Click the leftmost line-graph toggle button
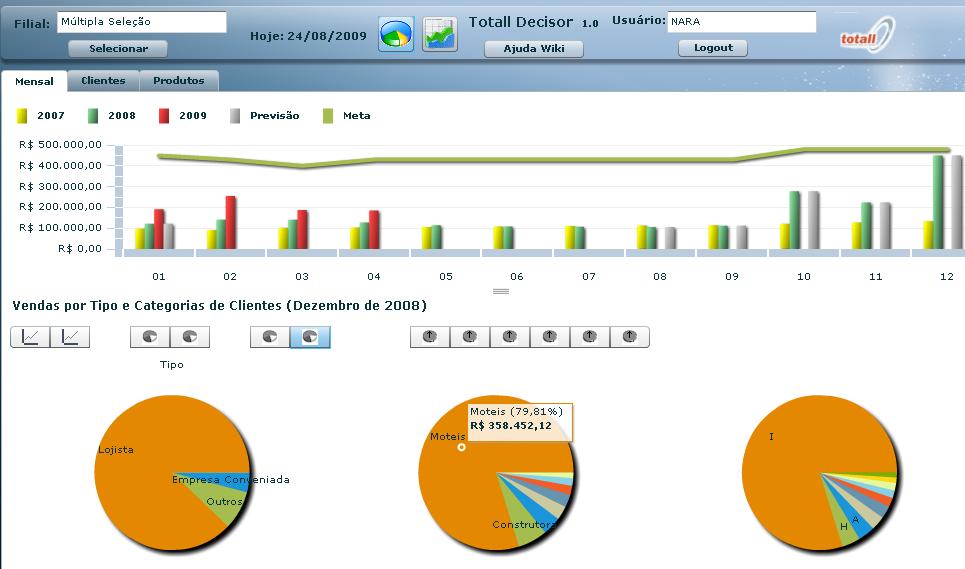Screen dimensions: 965x569 30,337
